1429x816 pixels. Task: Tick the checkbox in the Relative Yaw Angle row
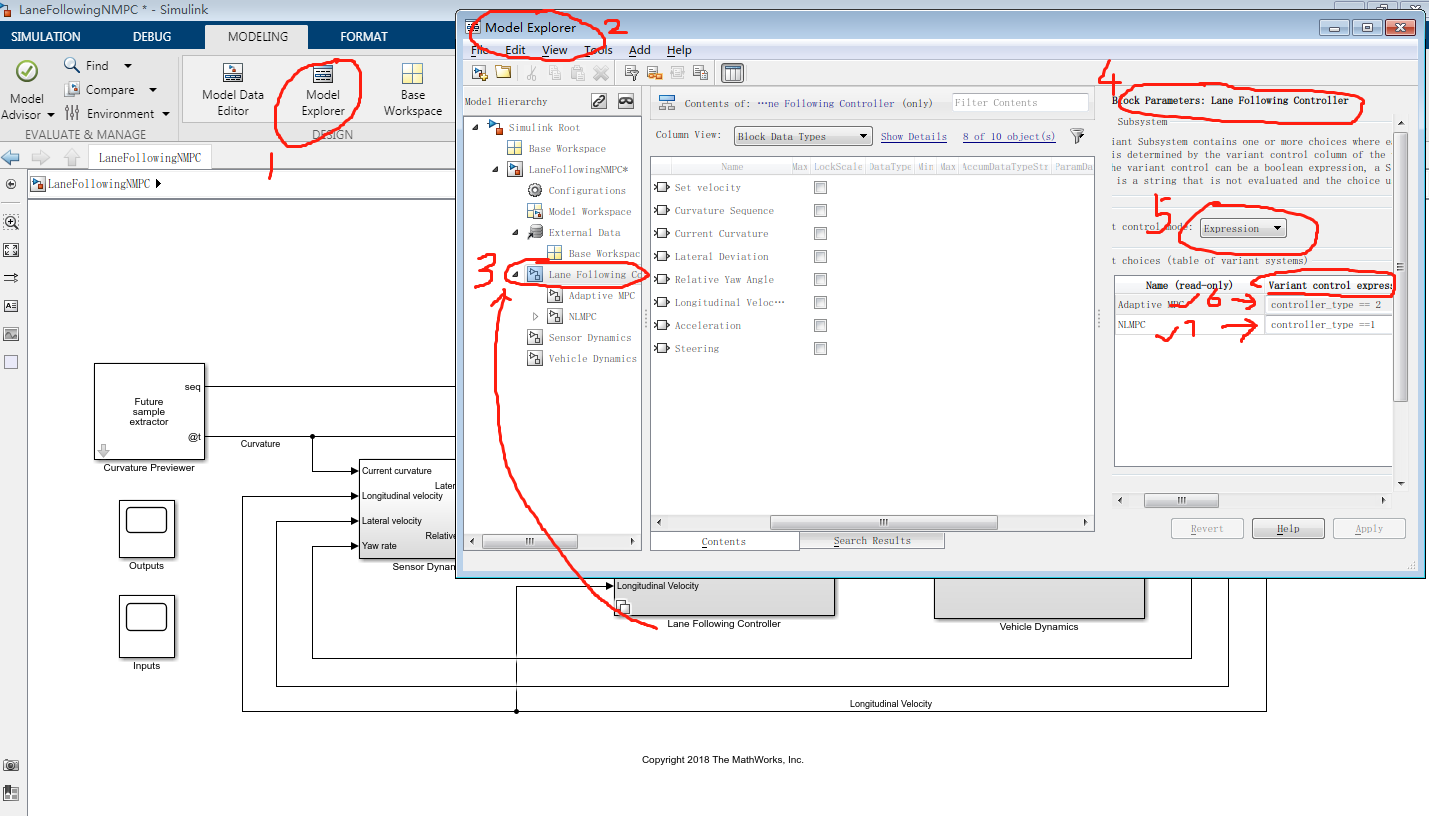pos(820,280)
